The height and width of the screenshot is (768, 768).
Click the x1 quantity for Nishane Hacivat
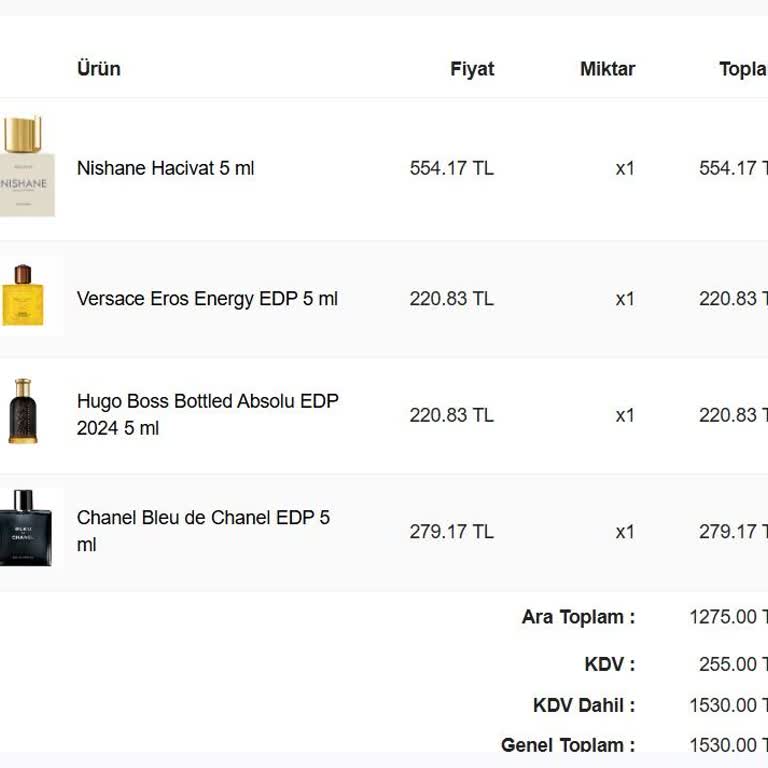click(x=625, y=168)
